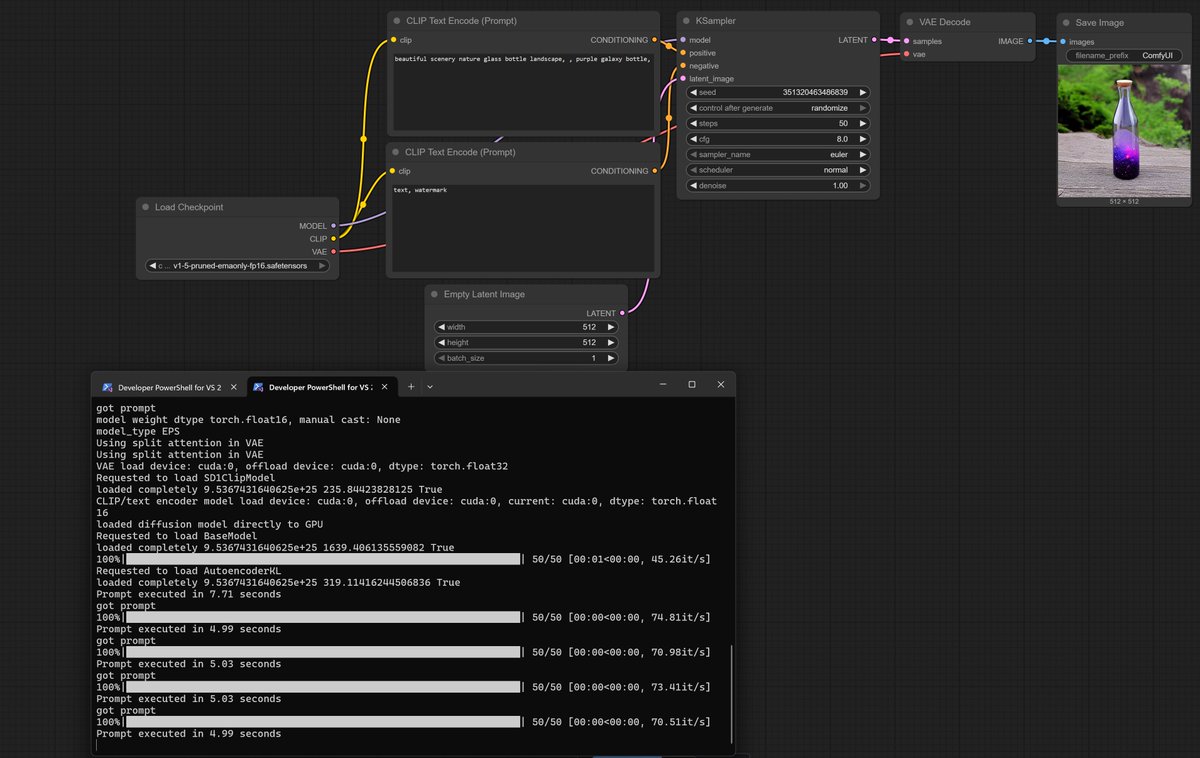Open the sampler_name euler selector
Viewport: 1200px width, 758px height.
778,154
